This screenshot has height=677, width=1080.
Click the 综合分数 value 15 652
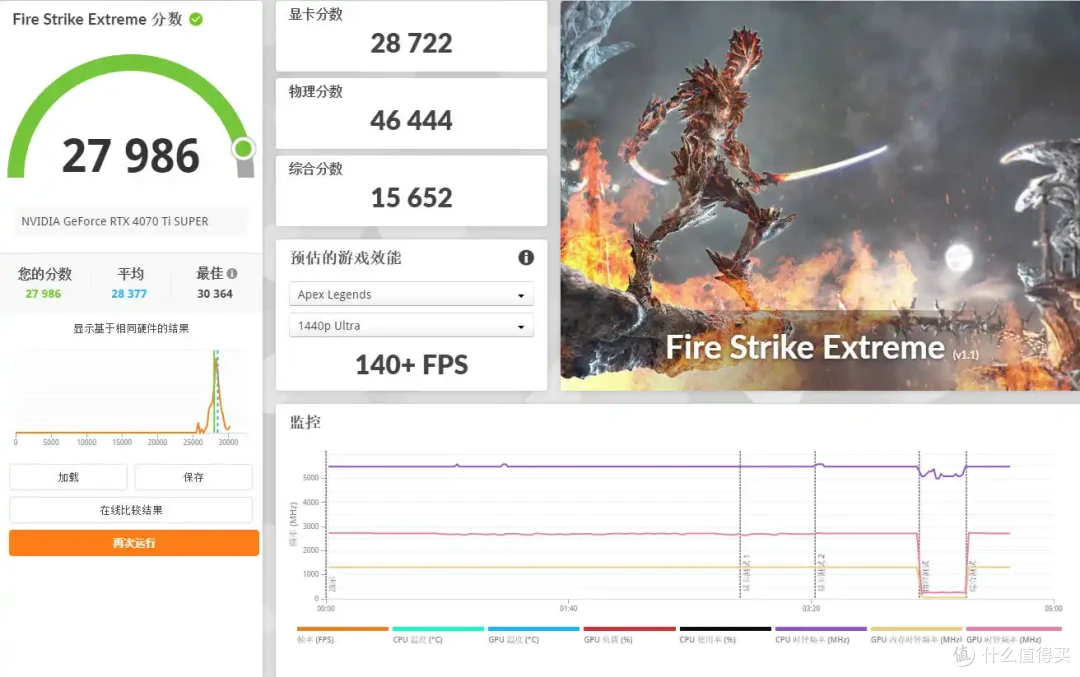(411, 198)
